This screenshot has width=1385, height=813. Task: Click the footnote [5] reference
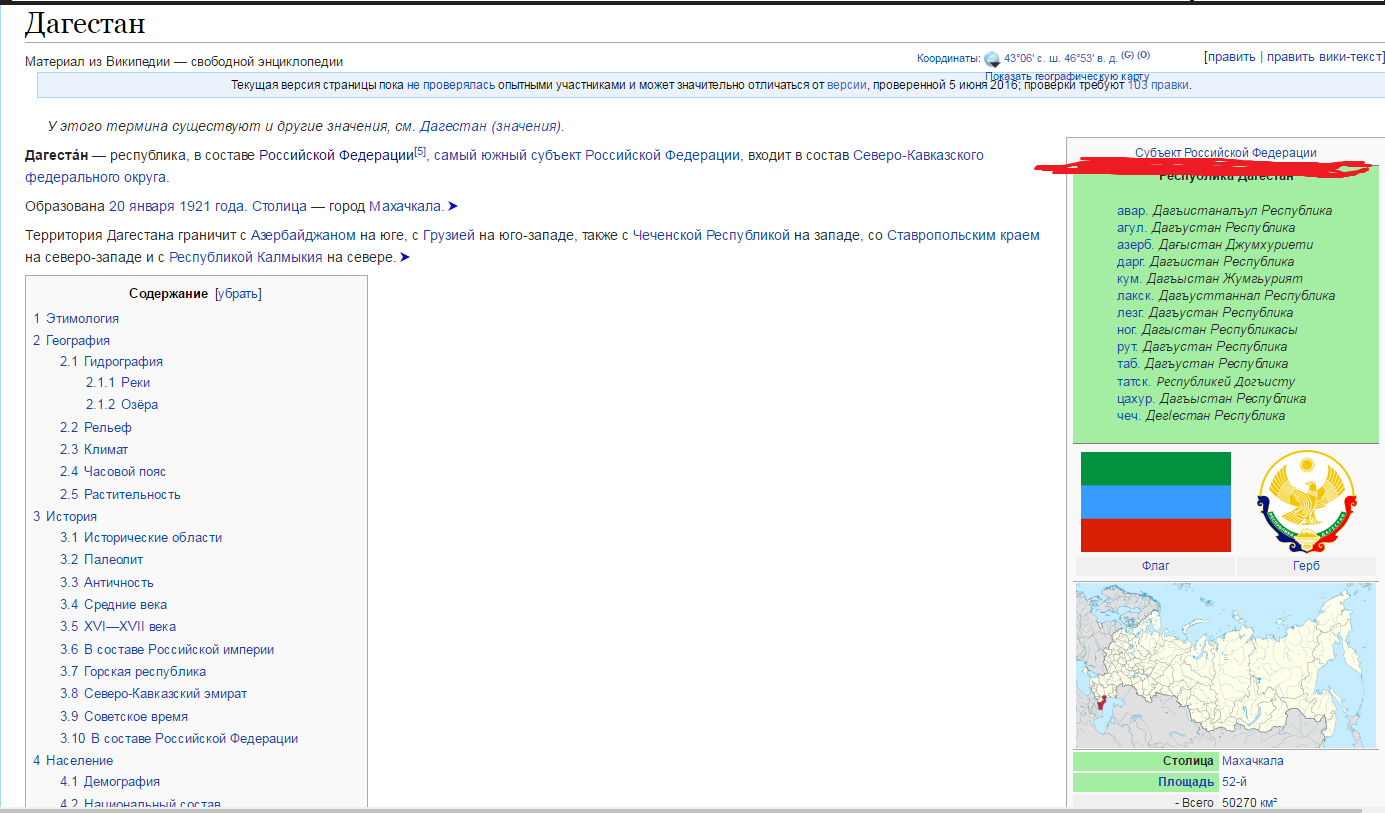point(420,152)
